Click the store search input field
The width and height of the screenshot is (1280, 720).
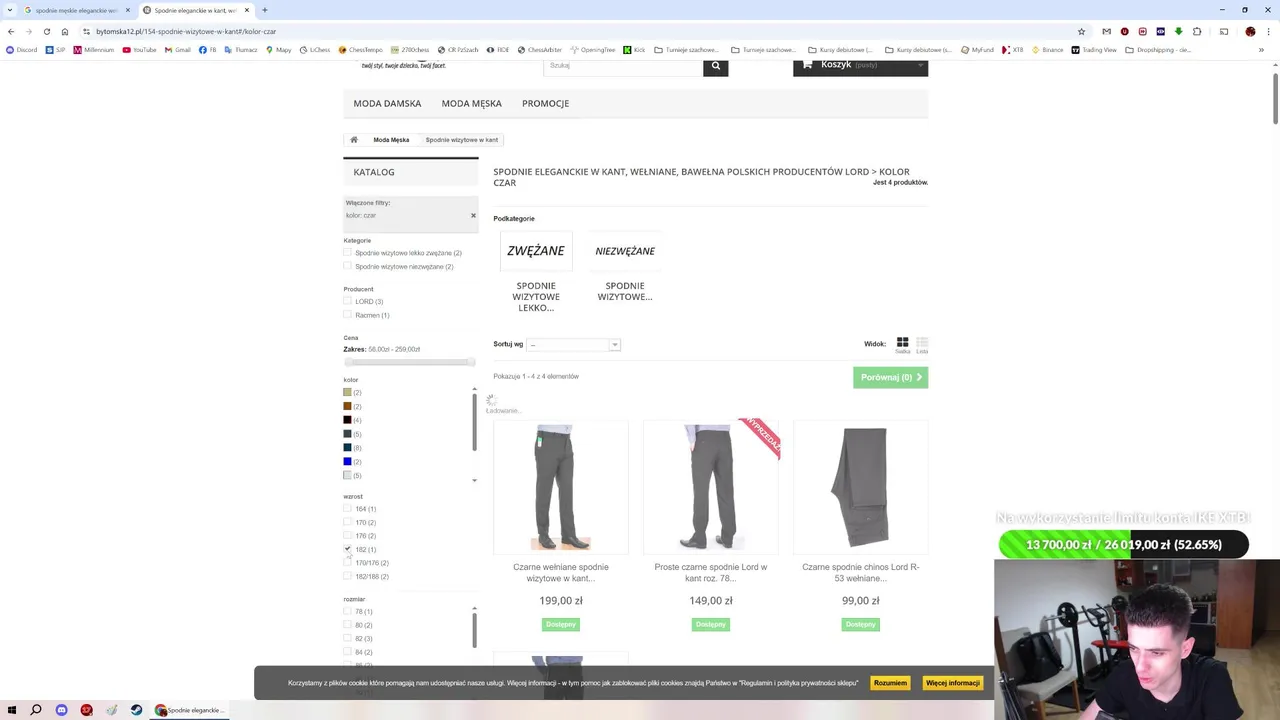[x=623, y=66]
